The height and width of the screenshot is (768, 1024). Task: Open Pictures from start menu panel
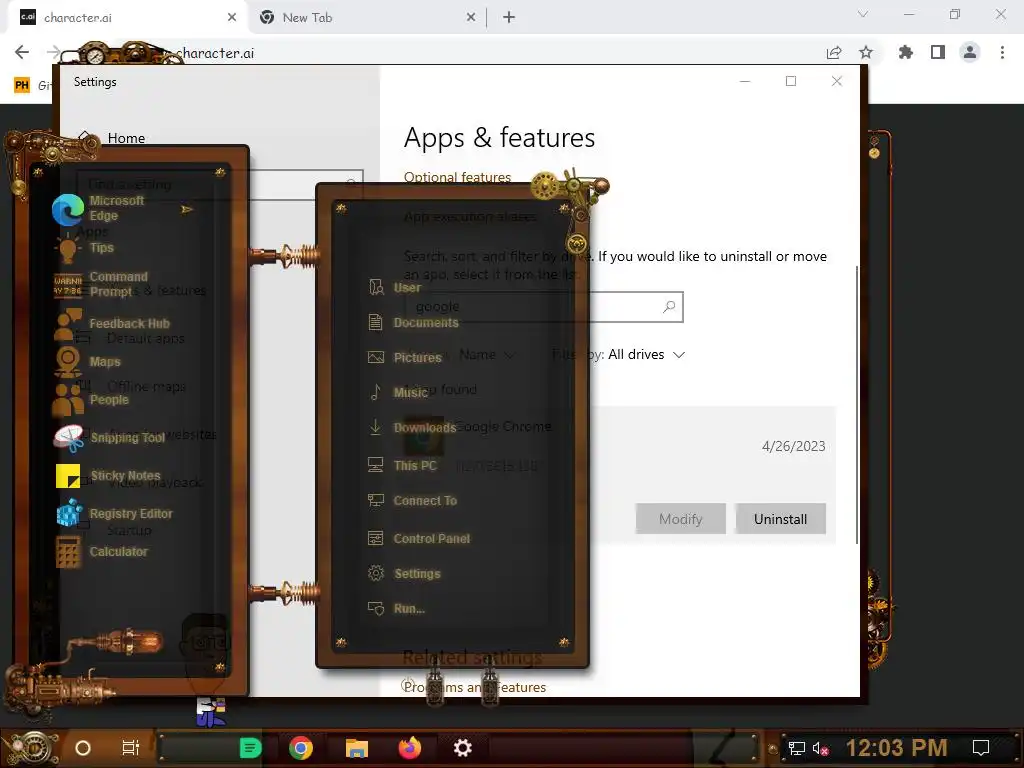click(405, 358)
